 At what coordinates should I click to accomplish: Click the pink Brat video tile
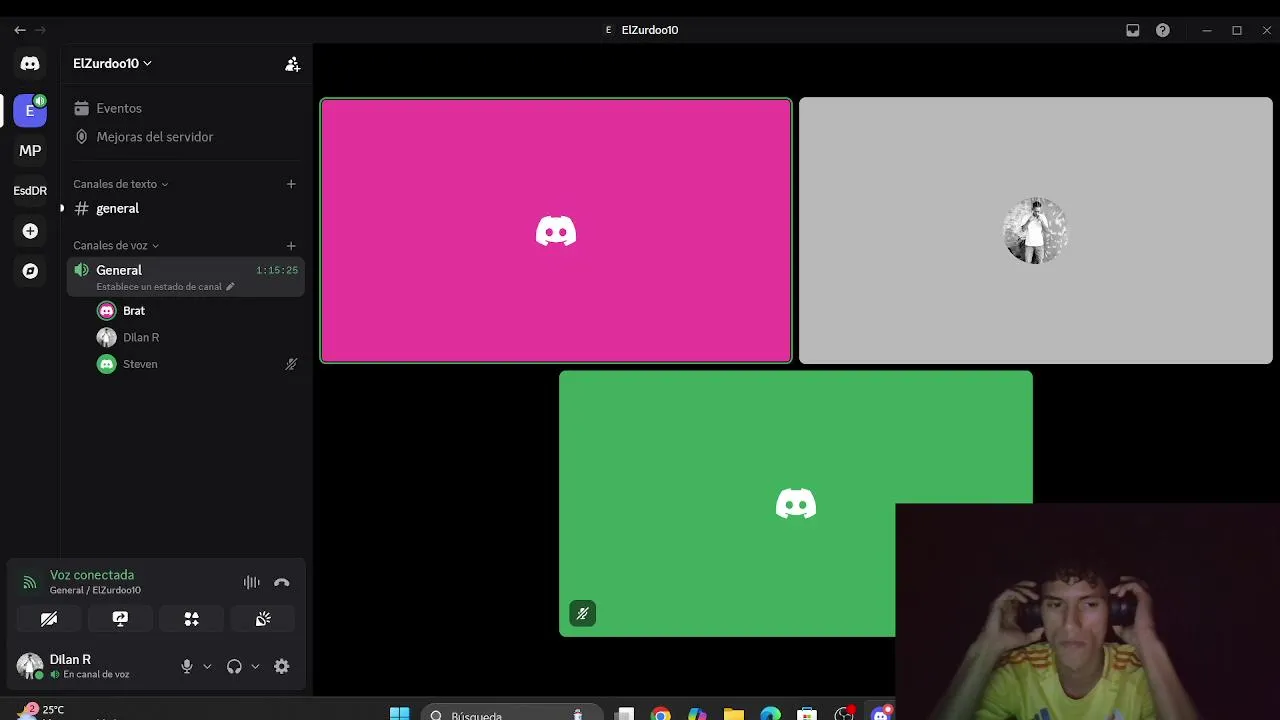(556, 231)
